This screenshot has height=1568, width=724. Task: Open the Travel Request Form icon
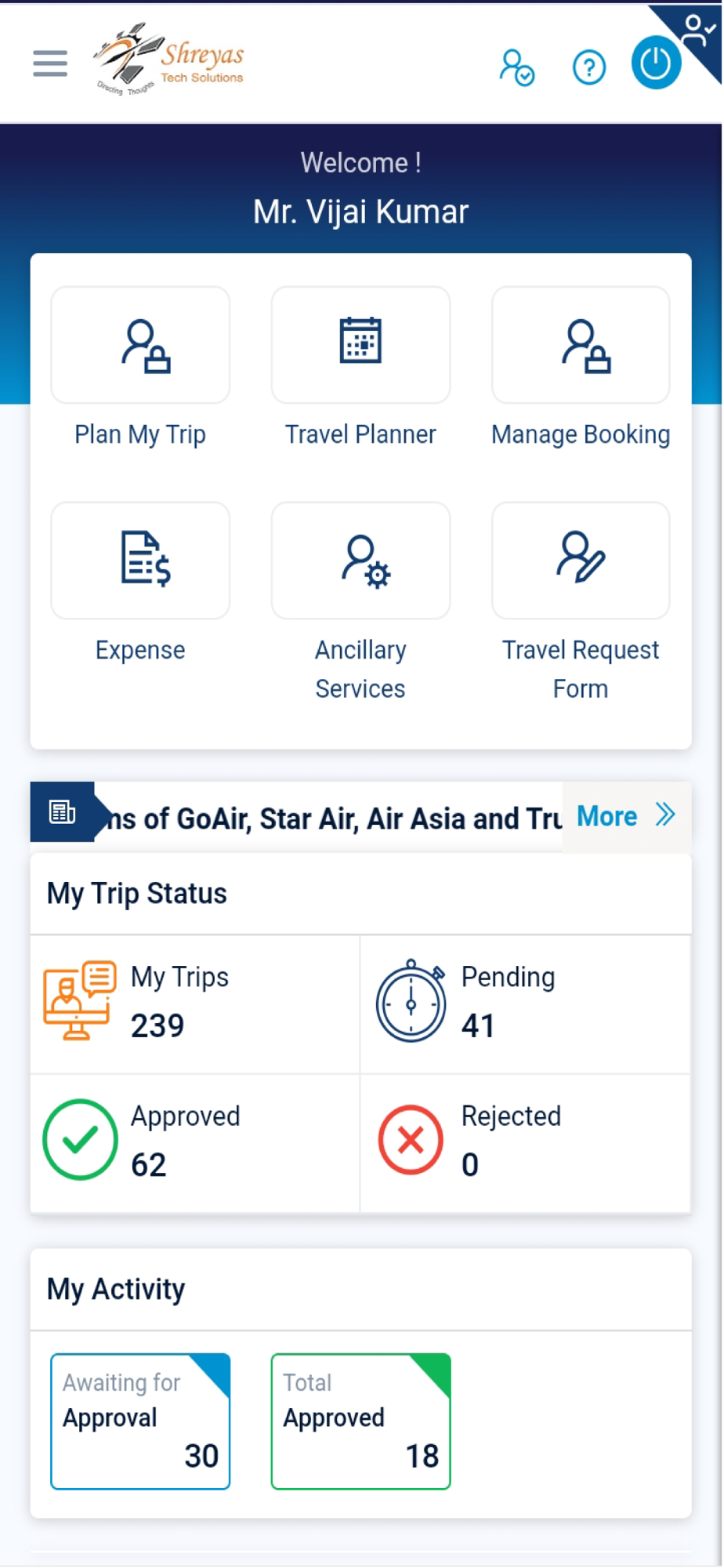(x=581, y=561)
